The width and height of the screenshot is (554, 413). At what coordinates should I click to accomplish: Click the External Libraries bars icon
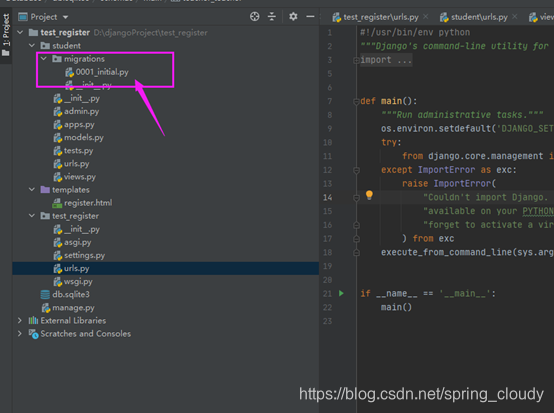point(33,320)
